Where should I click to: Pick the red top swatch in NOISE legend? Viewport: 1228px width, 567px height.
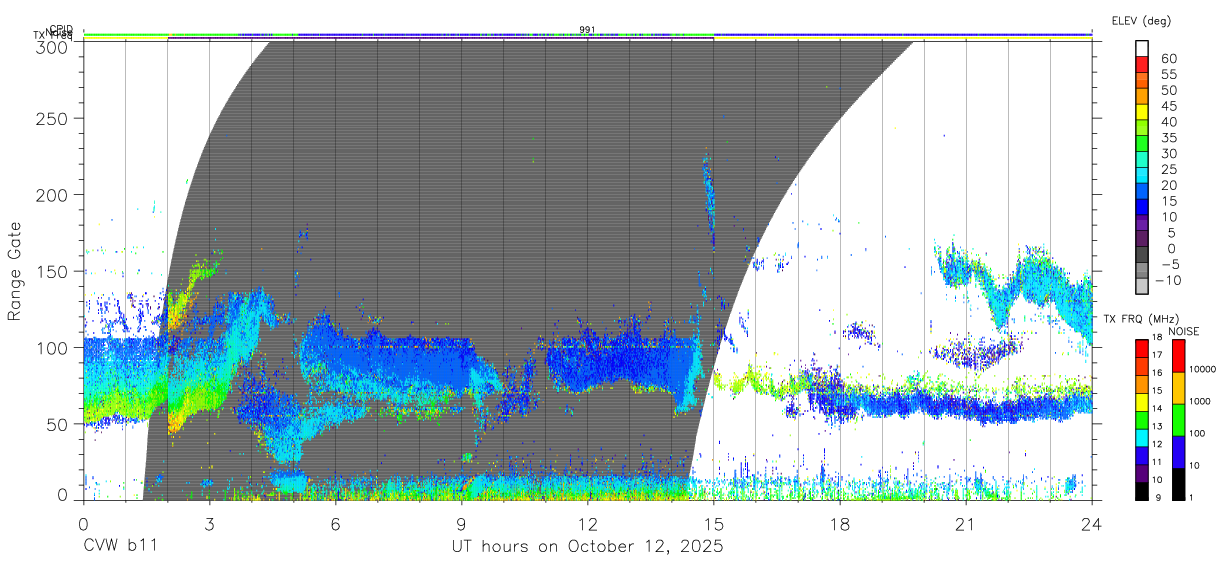pos(1177,356)
